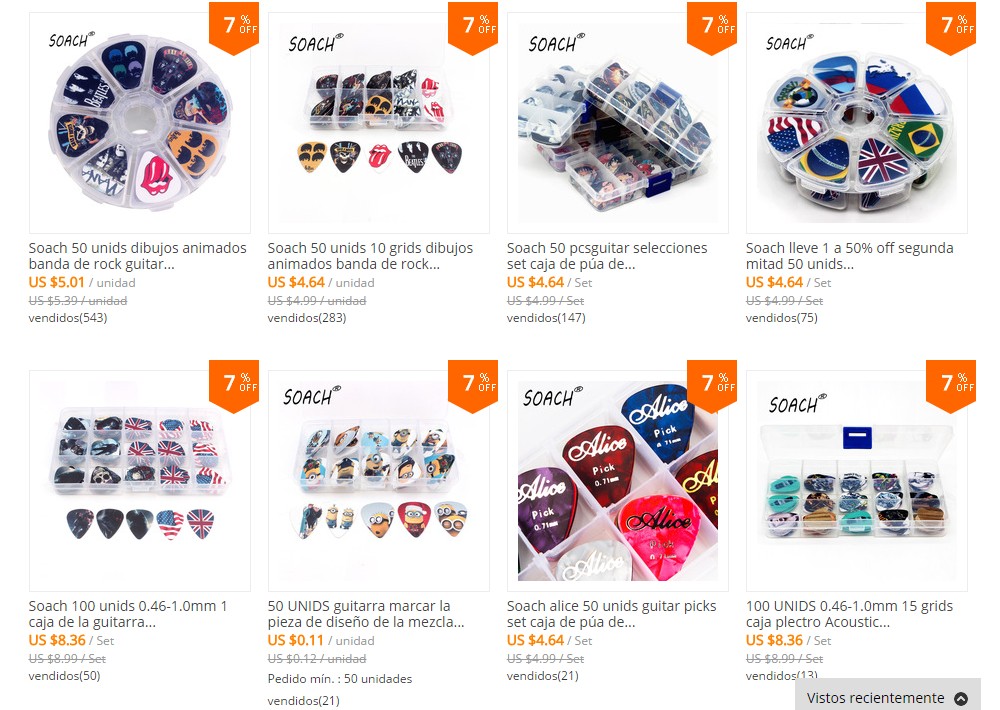This screenshot has height=710, width=1000.
Task: Open the Union Jack flag picks box image
Action: [140, 480]
